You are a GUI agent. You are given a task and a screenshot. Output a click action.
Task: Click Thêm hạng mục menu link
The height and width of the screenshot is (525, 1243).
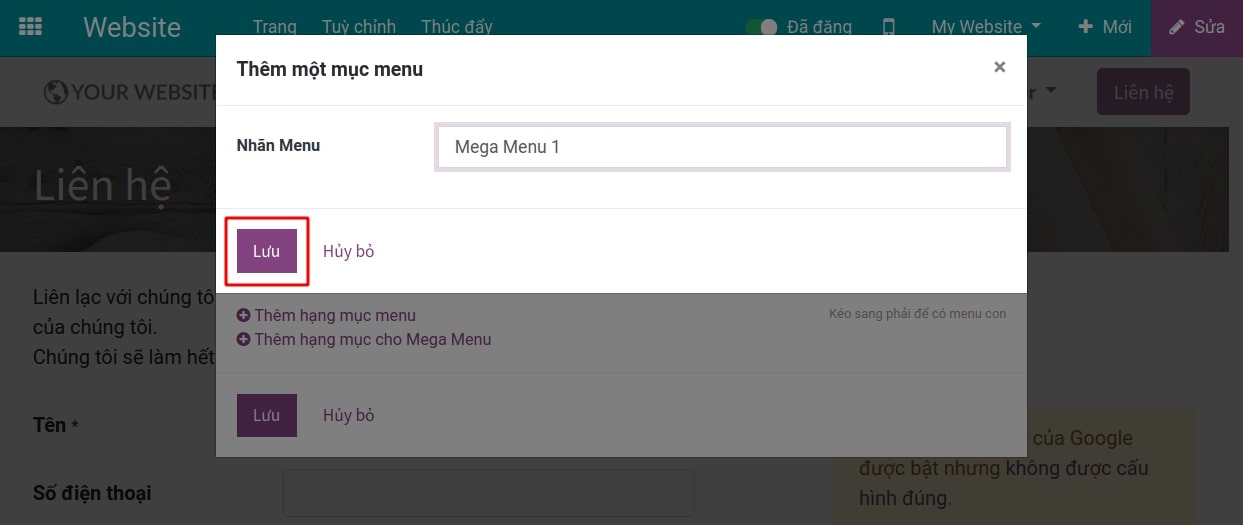[326, 315]
